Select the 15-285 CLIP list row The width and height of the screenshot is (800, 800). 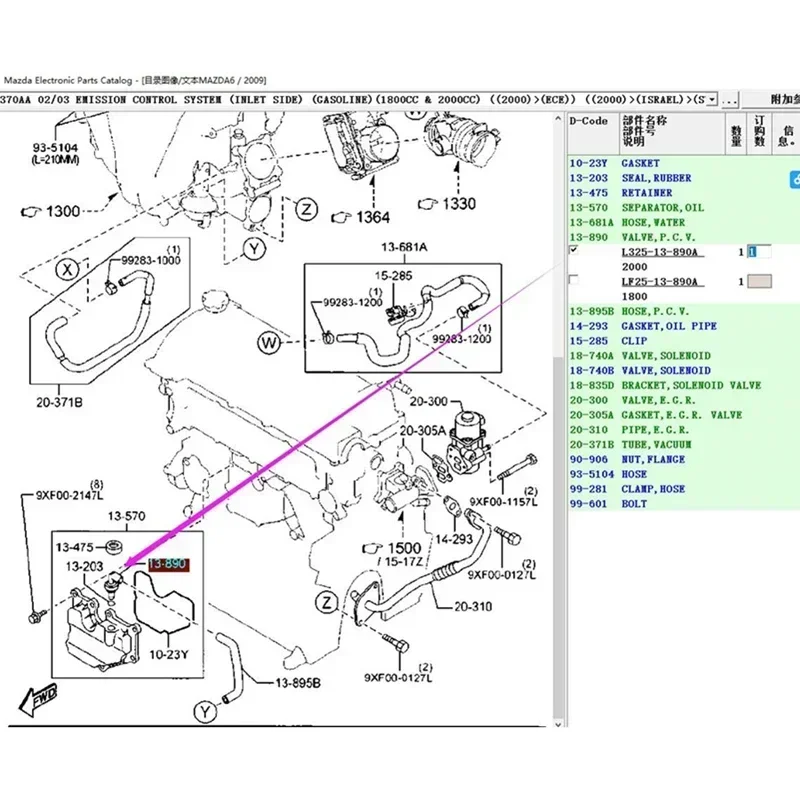684,341
